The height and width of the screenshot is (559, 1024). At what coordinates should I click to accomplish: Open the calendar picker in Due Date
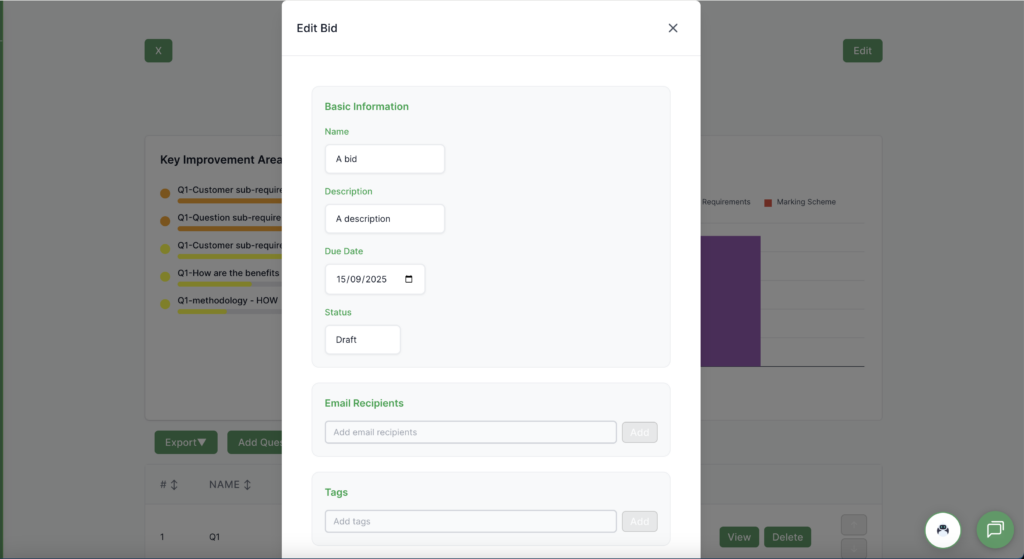click(408, 280)
